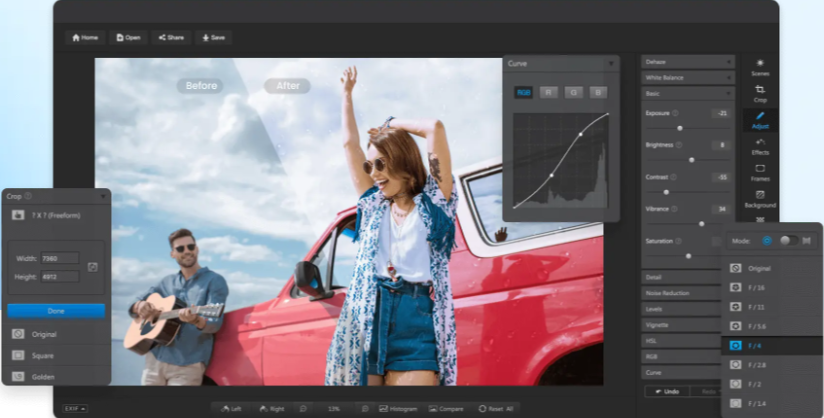824x418 pixels.
Task: Select Golden crop ratio
Action: 56,377
